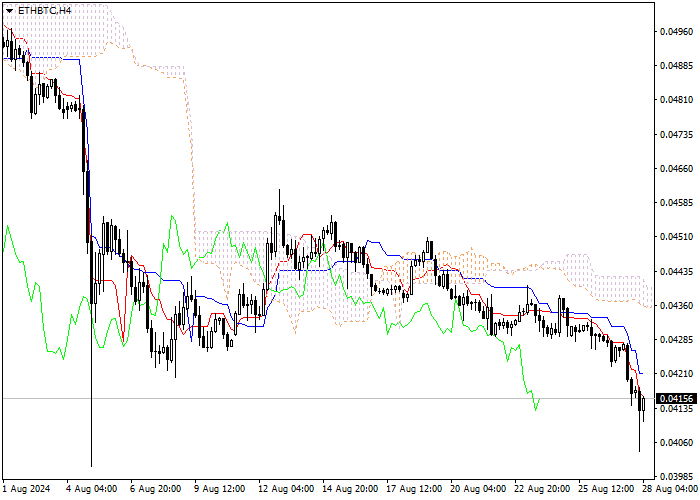Click the 0.04585 price axis label
The height and width of the screenshot is (500, 700).
(x=677, y=203)
